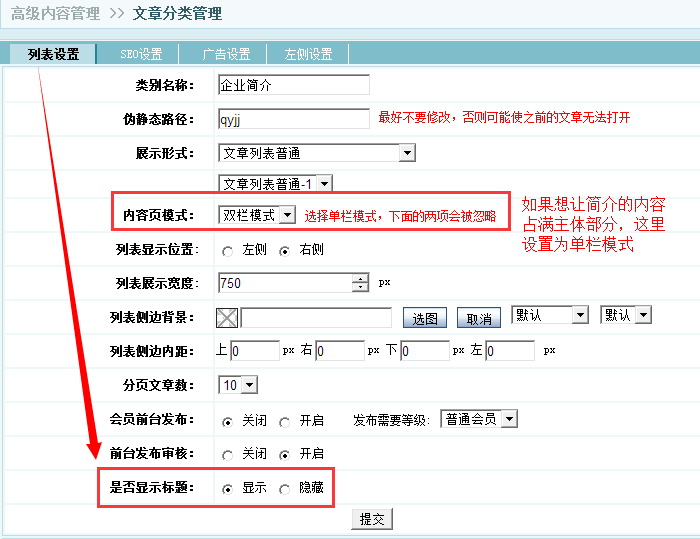Go to the 左侧设置 tab
700x539 pixels.
pos(308,54)
